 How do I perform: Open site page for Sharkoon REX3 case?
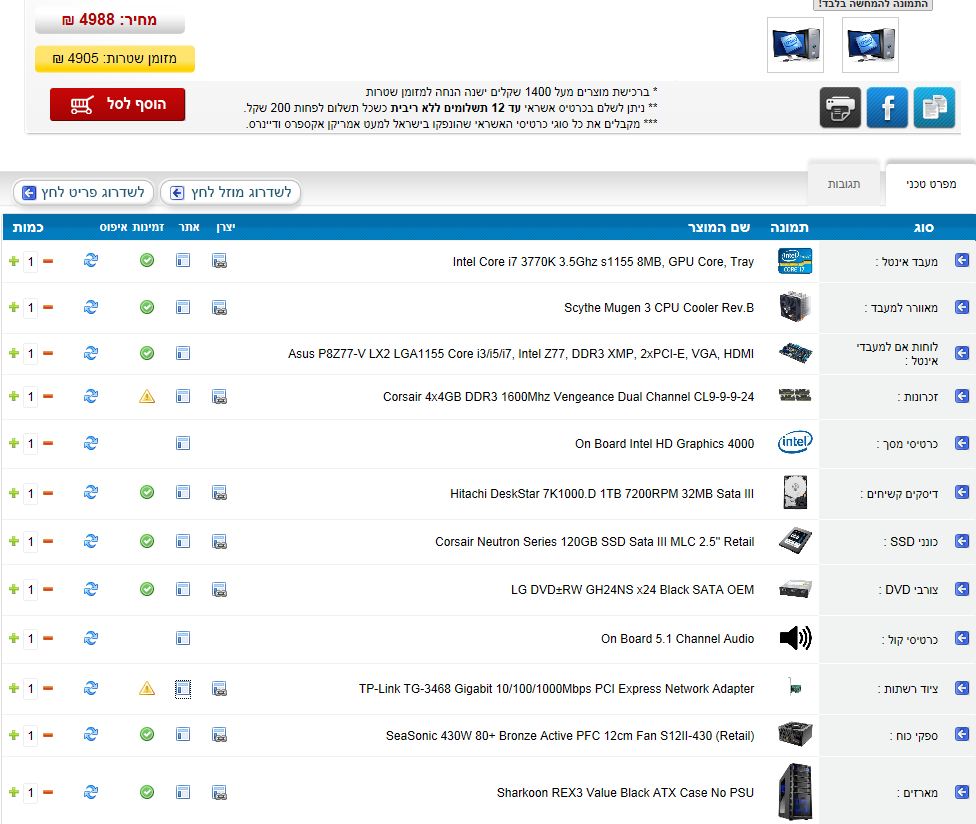(x=183, y=792)
